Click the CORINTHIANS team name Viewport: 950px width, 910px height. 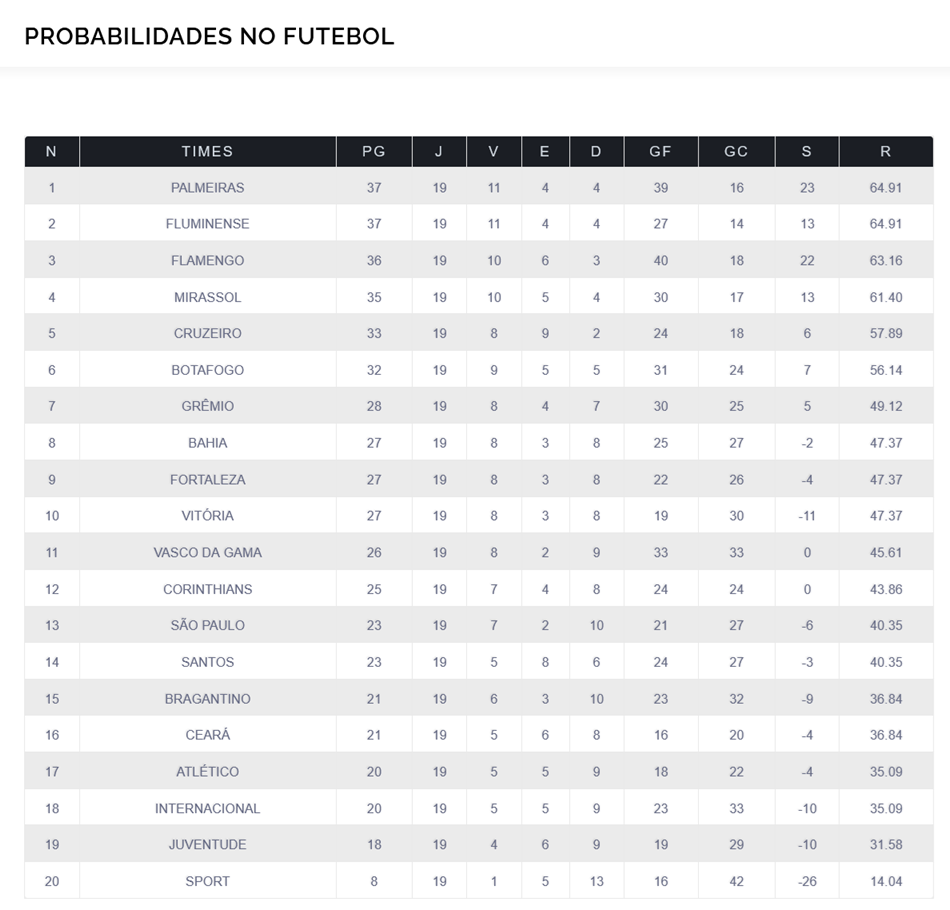coord(207,589)
